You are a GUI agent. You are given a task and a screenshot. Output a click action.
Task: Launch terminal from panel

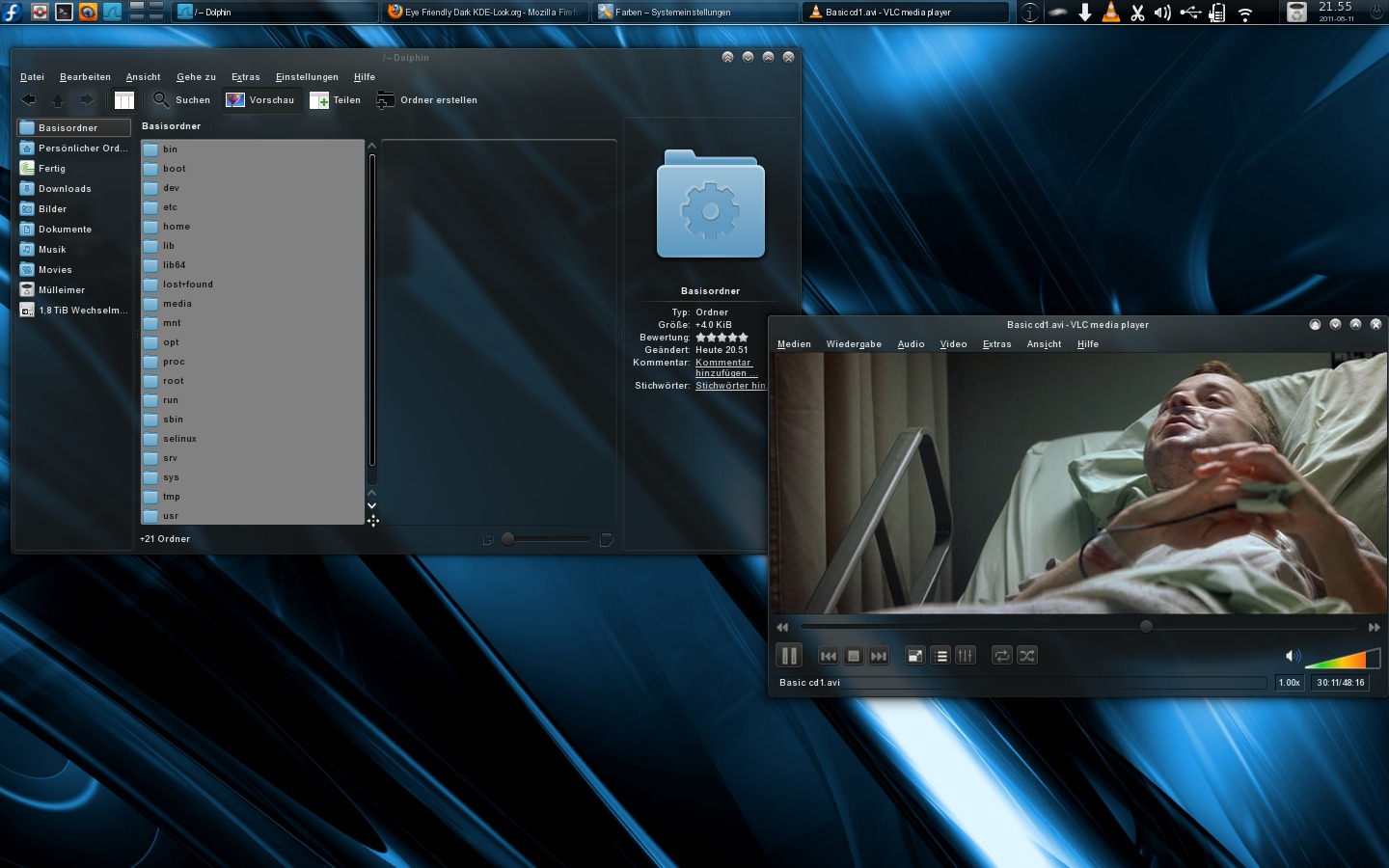[64, 13]
